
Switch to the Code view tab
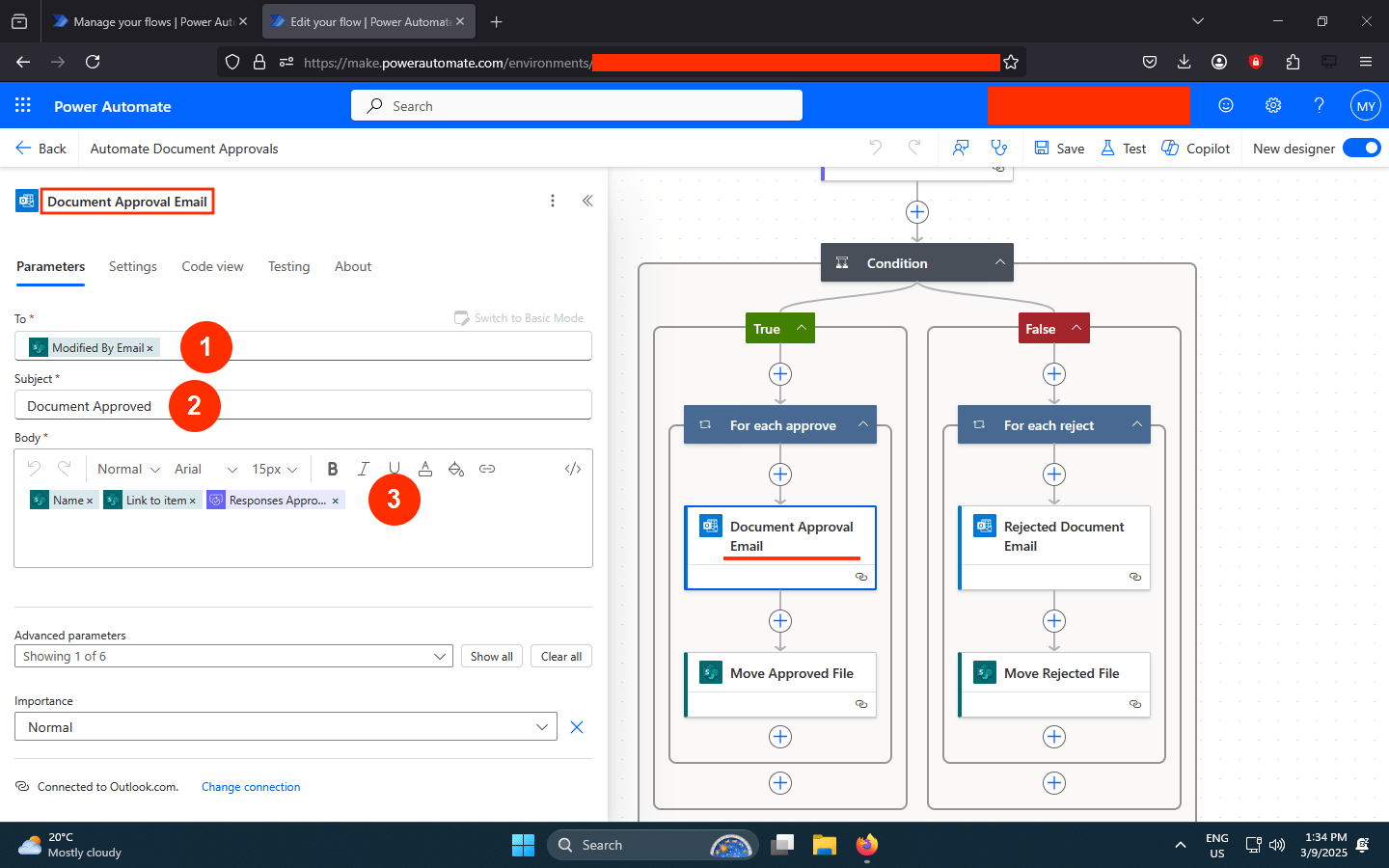(212, 266)
